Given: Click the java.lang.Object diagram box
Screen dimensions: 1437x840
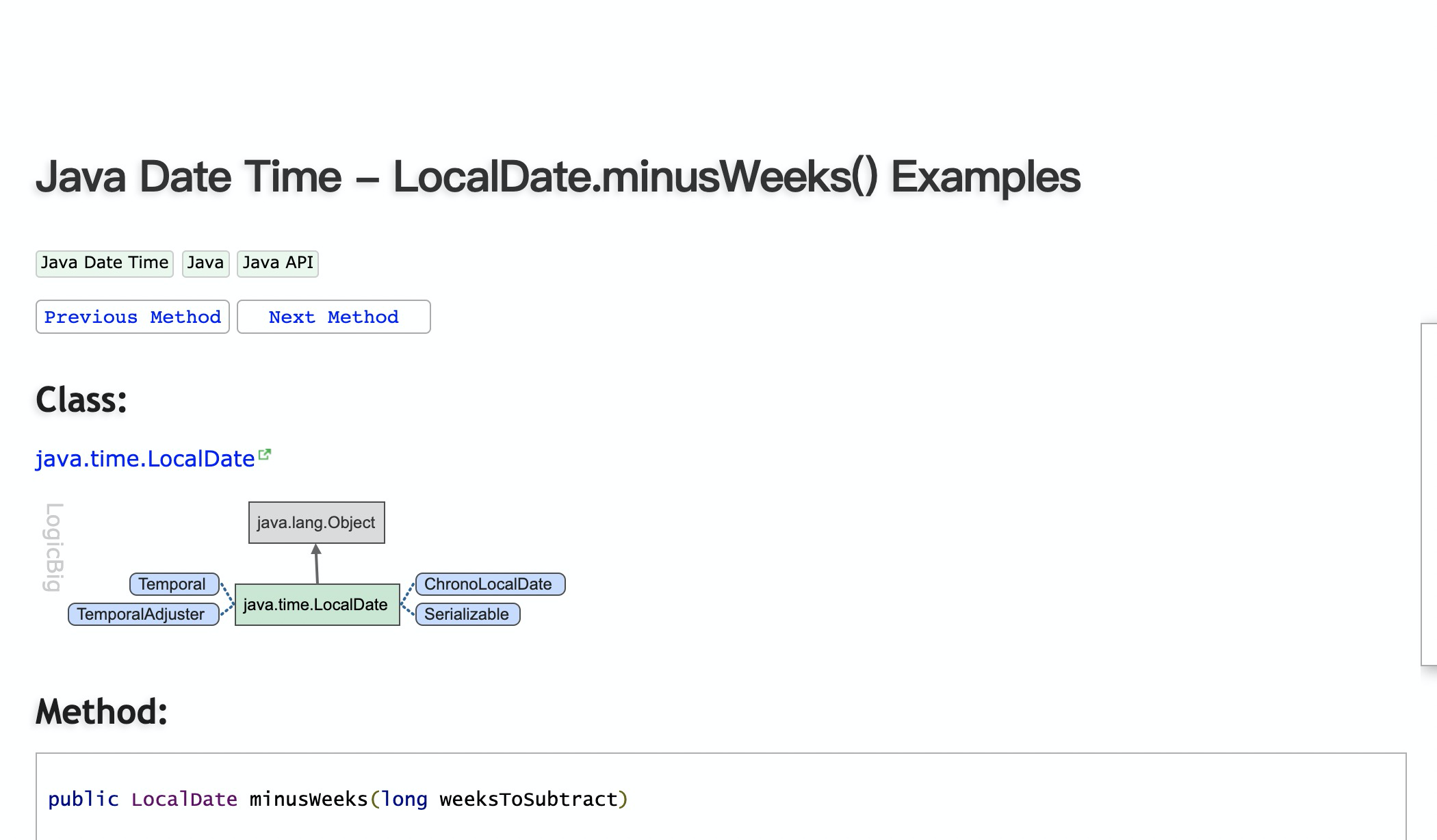Looking at the screenshot, I should pyautogui.click(x=316, y=523).
